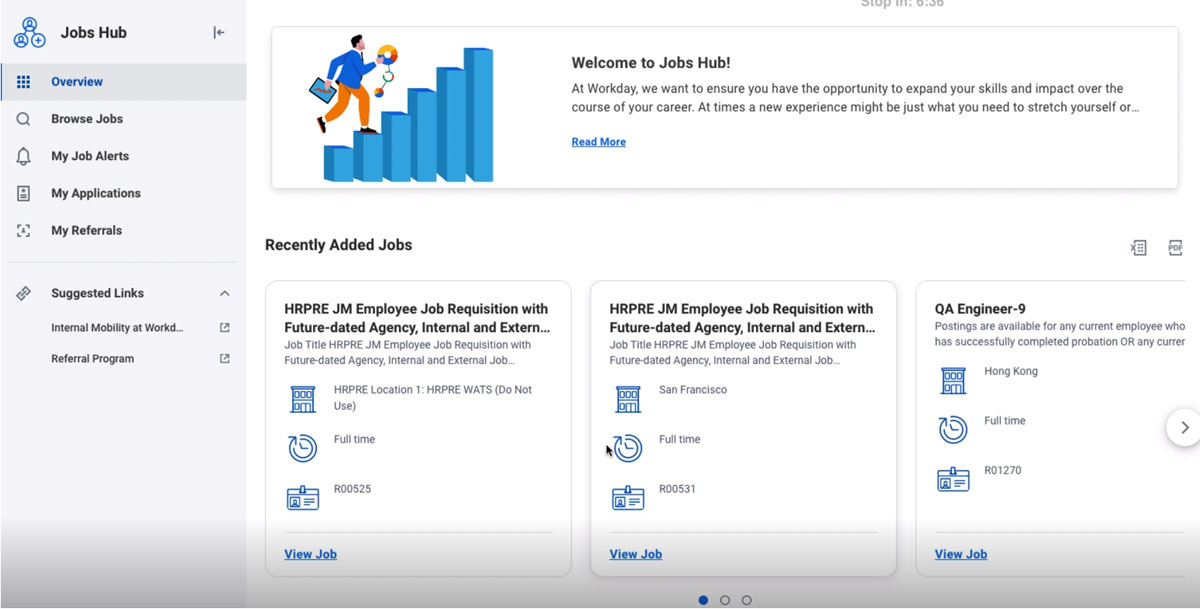Click clock icon in QA Engineer-9 card
Screen dimensions: 1200x609
(x=953, y=429)
